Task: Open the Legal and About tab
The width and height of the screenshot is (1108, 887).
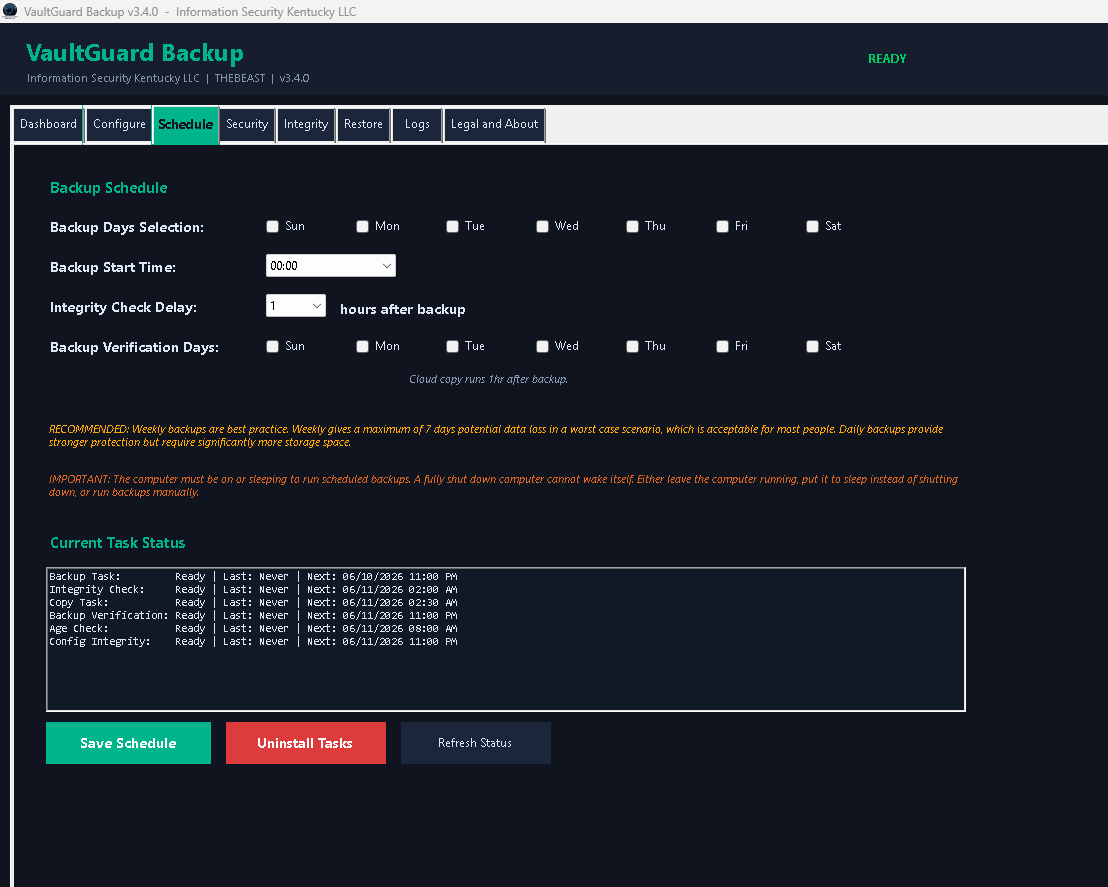Action: click(494, 124)
